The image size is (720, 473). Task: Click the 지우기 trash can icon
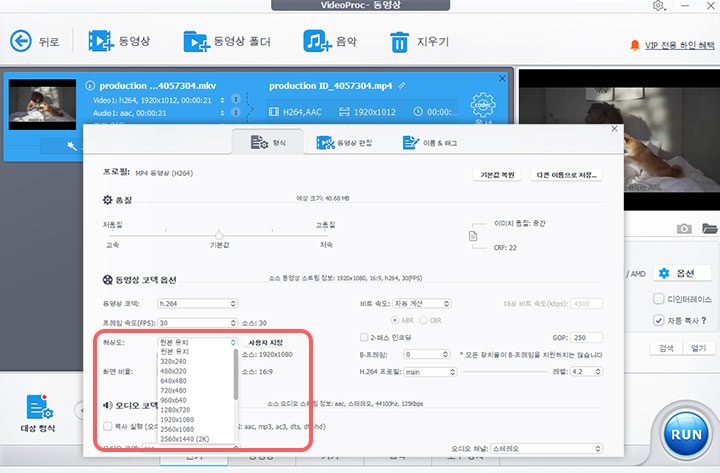tap(399, 42)
